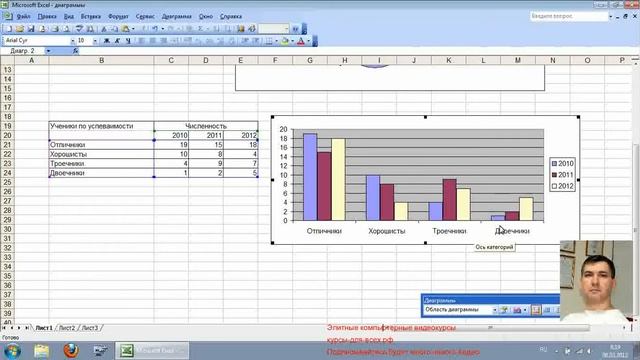
Task: Sort descending using the toolbar icon
Action: [227, 29]
